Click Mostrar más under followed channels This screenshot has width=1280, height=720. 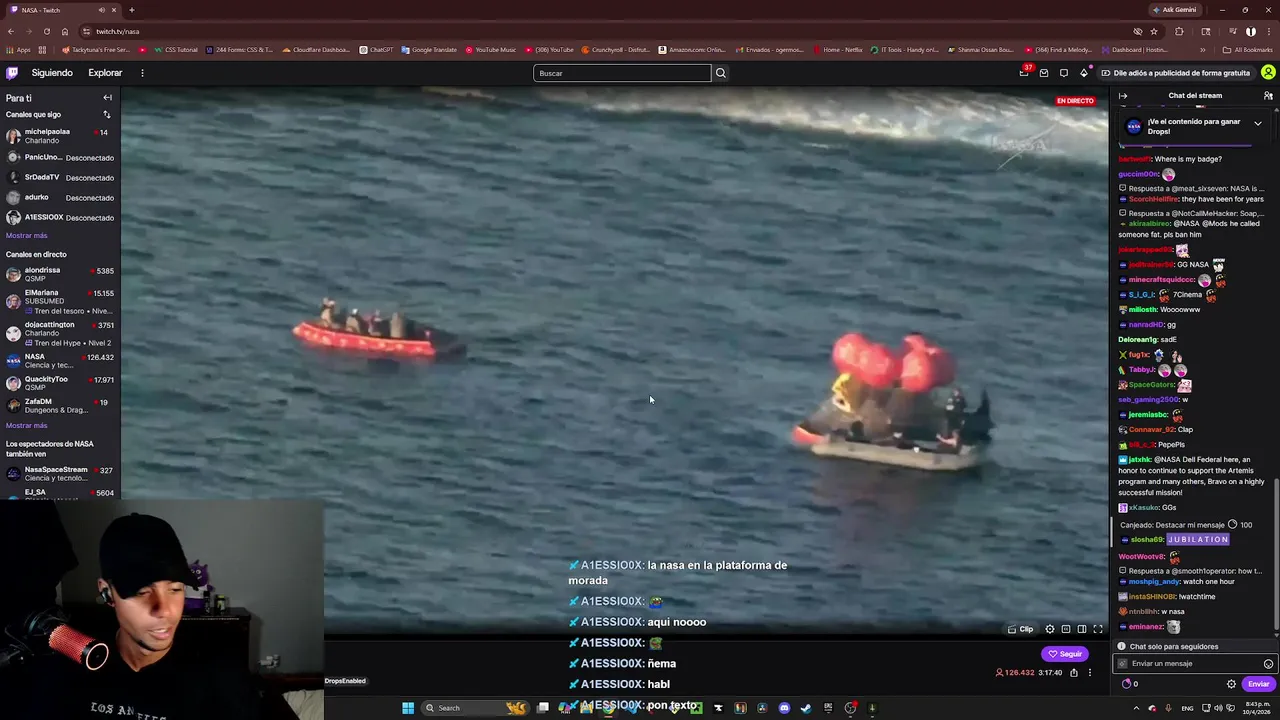27,236
